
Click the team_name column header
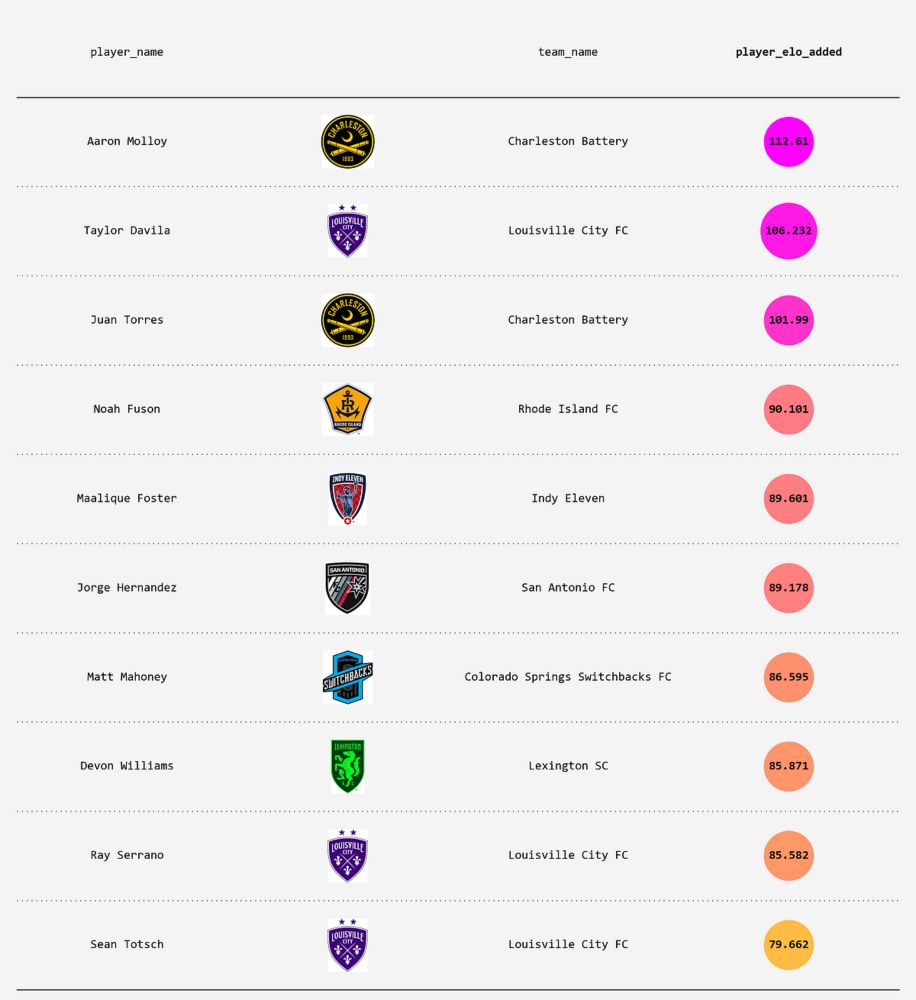tap(568, 52)
